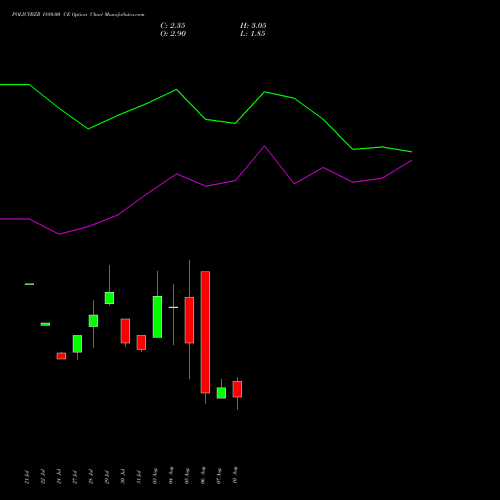The image size is (500, 500).
Task: Click the "21 Jul" date axis label
Action: 27,477
